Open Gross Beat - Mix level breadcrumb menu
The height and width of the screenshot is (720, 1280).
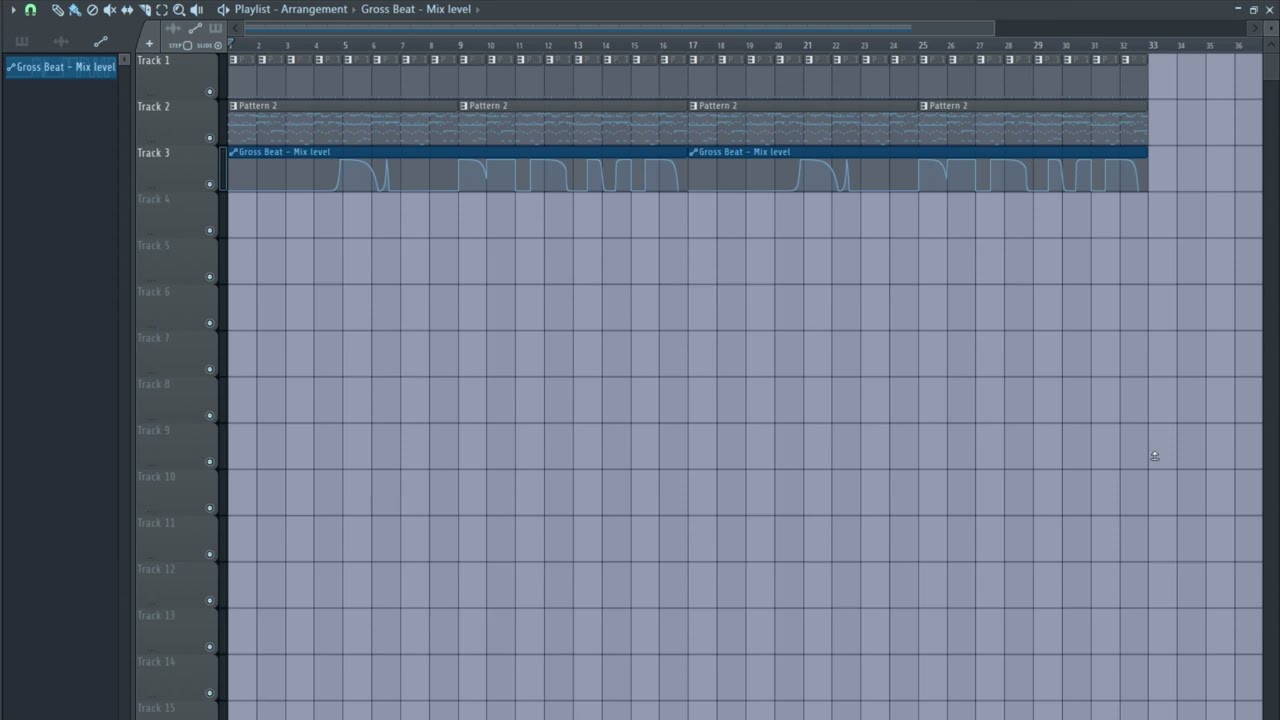416,9
